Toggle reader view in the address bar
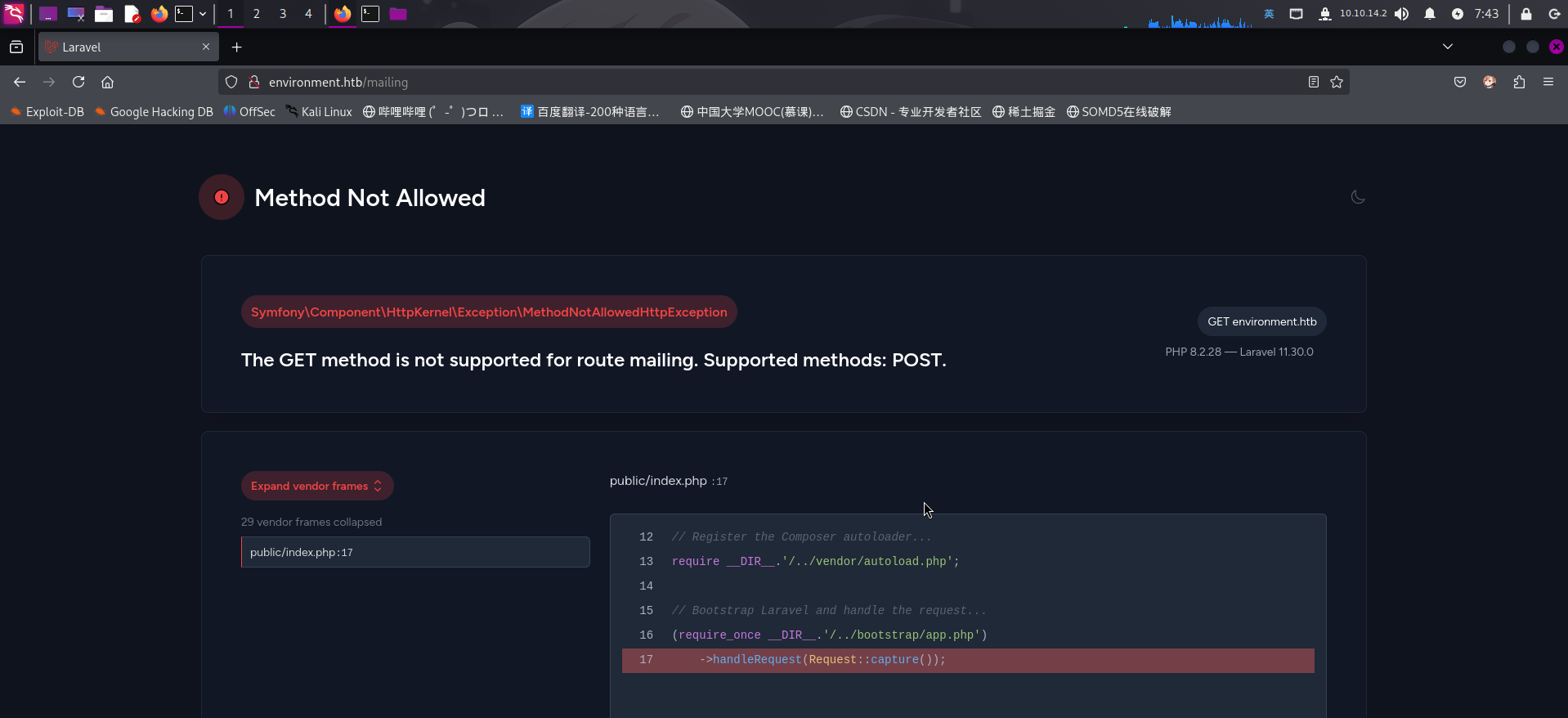This screenshot has height=718, width=1568. point(1314,82)
